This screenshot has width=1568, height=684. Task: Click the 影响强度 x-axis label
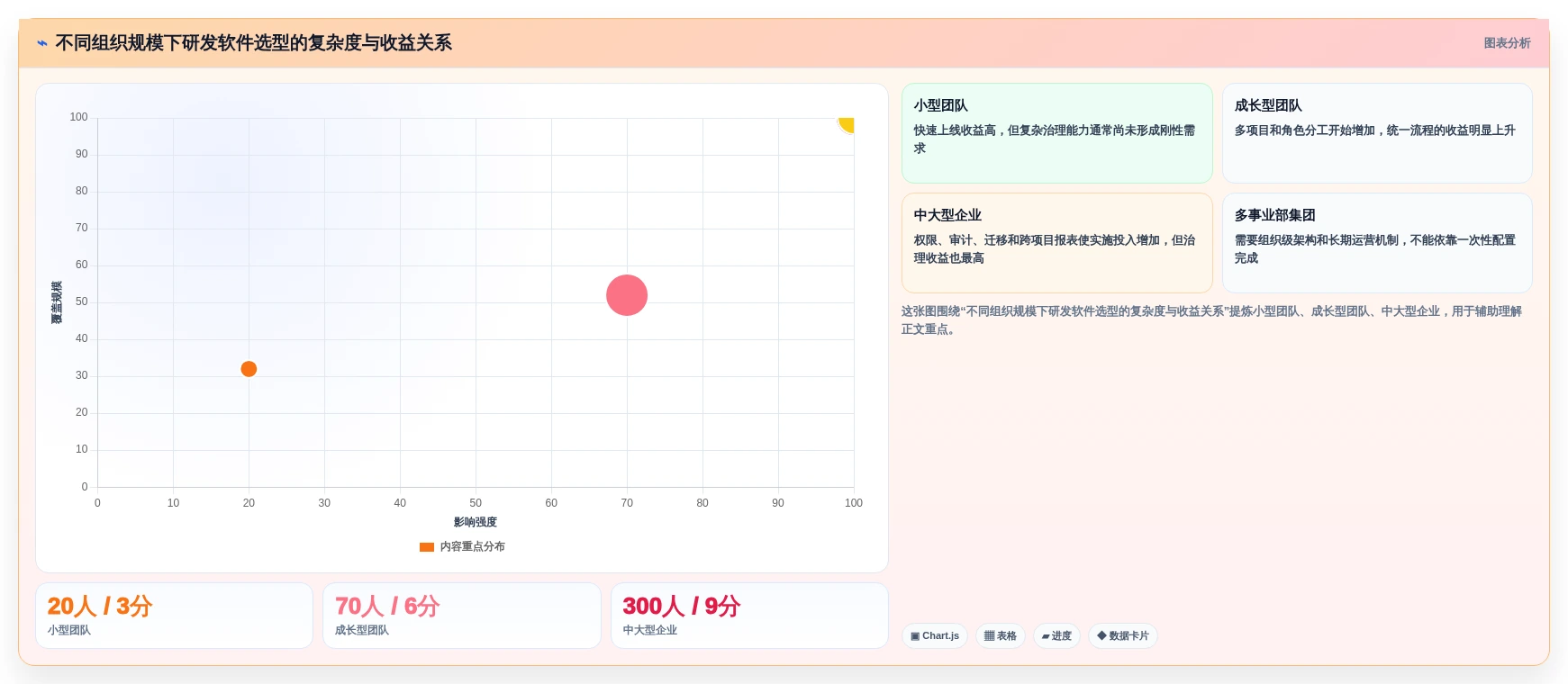pyautogui.click(x=476, y=522)
